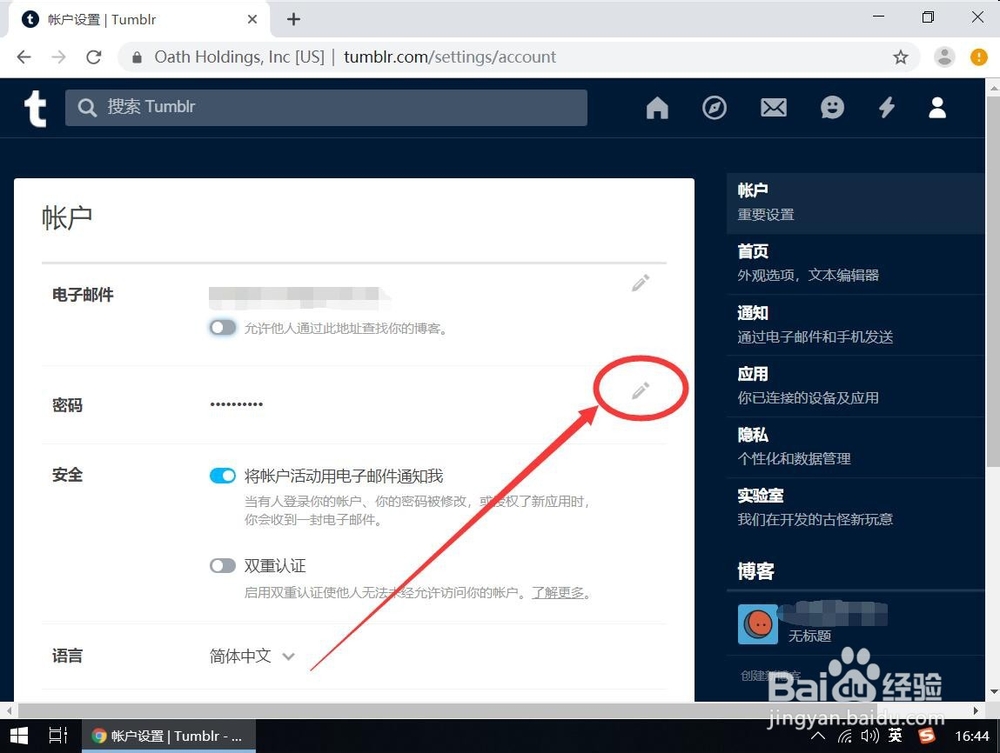Image resolution: width=1000 pixels, height=753 pixels.
Task: Click the Tumblr search input field
Action: (x=325, y=107)
